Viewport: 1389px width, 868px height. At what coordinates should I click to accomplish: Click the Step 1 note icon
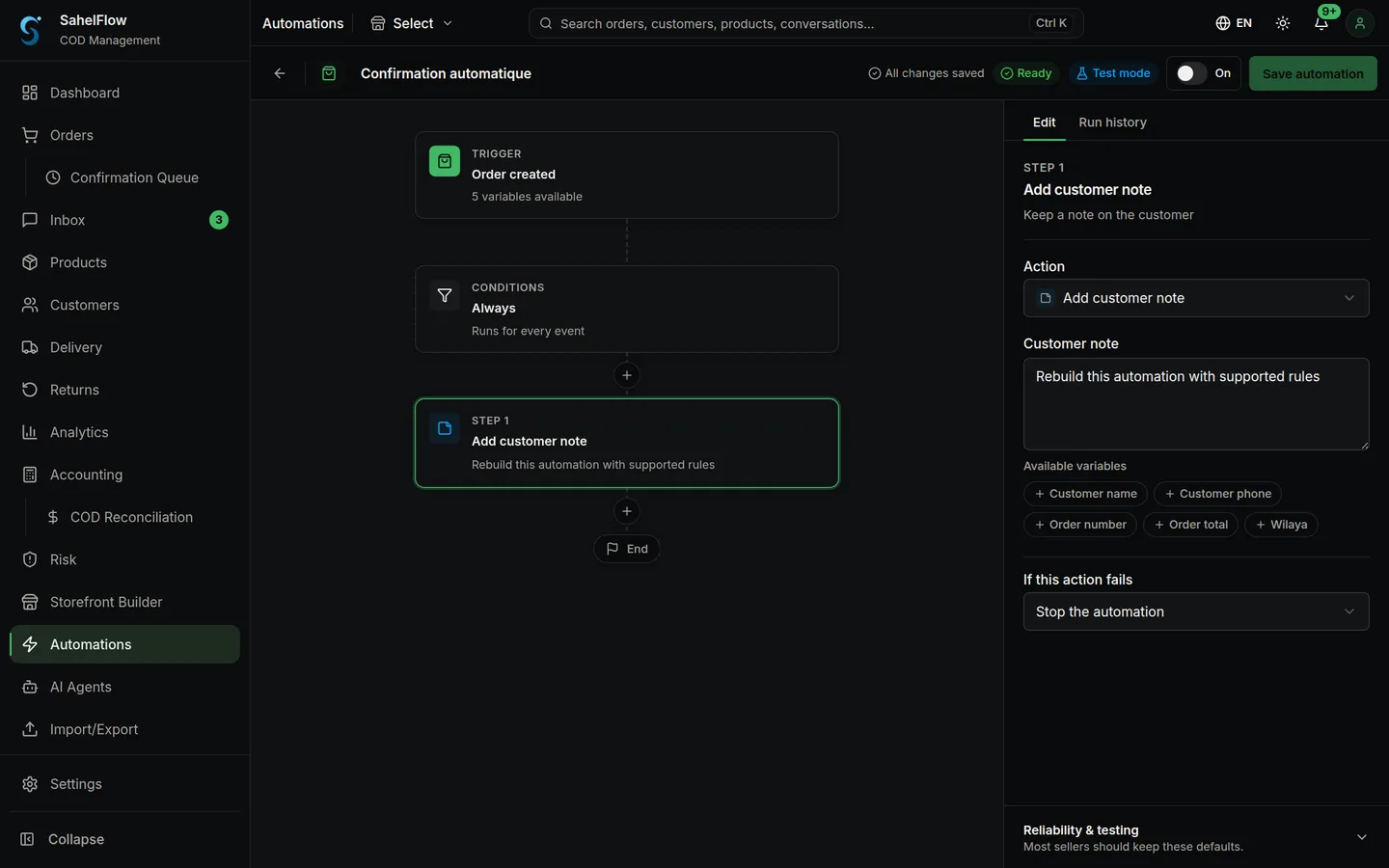click(x=445, y=428)
